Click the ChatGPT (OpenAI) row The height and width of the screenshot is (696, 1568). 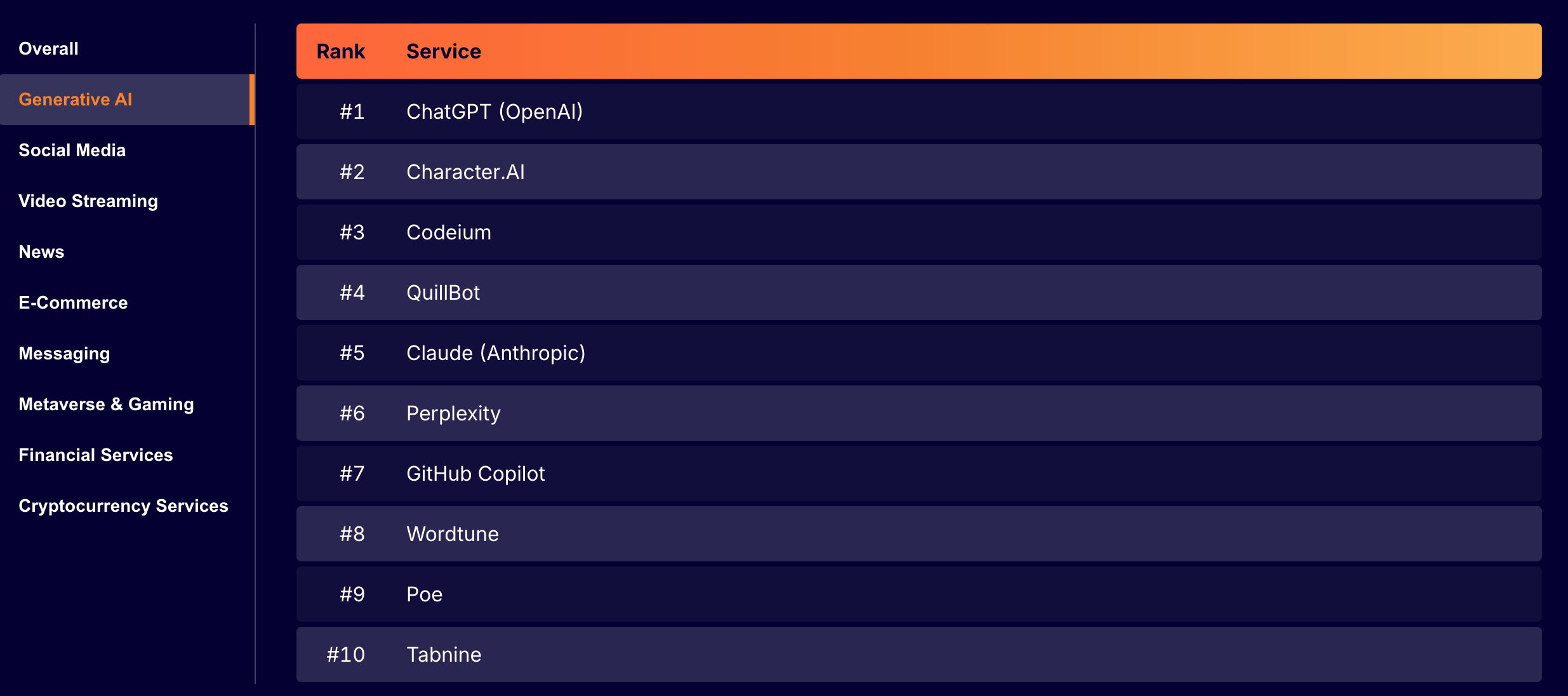pyautogui.click(x=494, y=112)
